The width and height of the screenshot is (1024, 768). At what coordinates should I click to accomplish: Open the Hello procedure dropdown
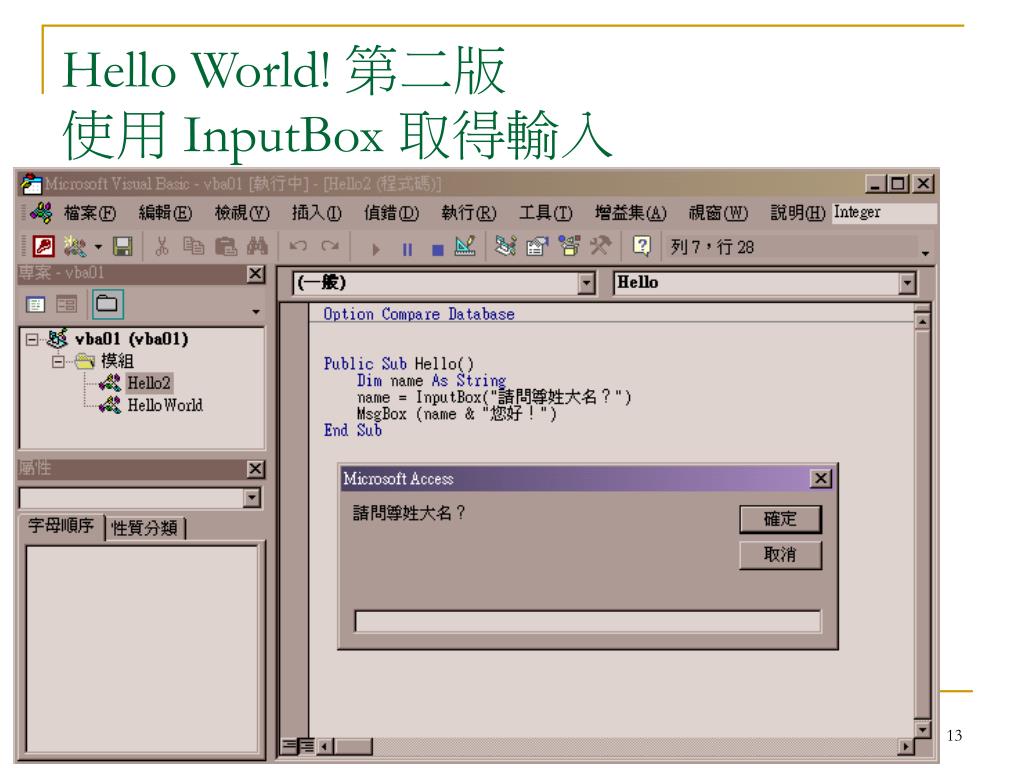pyautogui.click(x=907, y=283)
